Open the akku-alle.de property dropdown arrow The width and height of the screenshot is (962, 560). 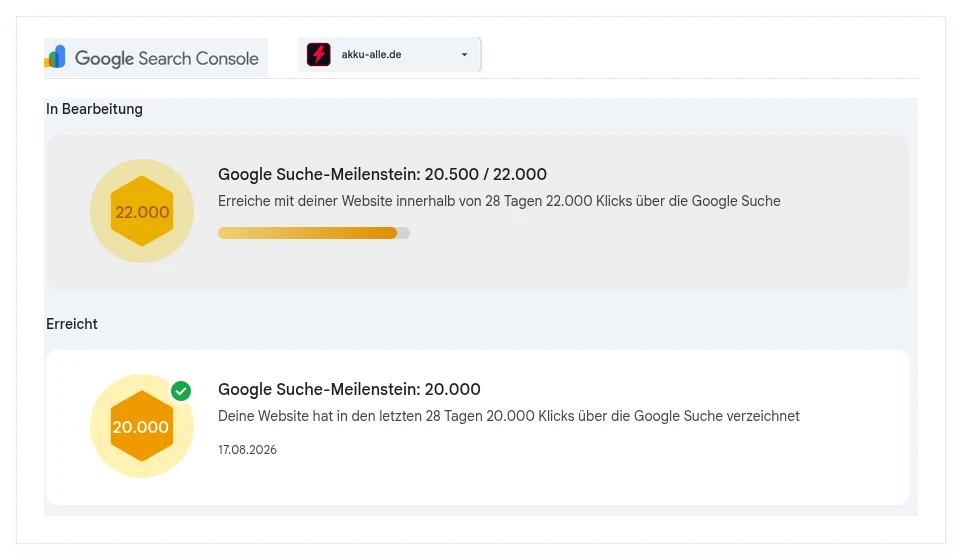tap(464, 55)
